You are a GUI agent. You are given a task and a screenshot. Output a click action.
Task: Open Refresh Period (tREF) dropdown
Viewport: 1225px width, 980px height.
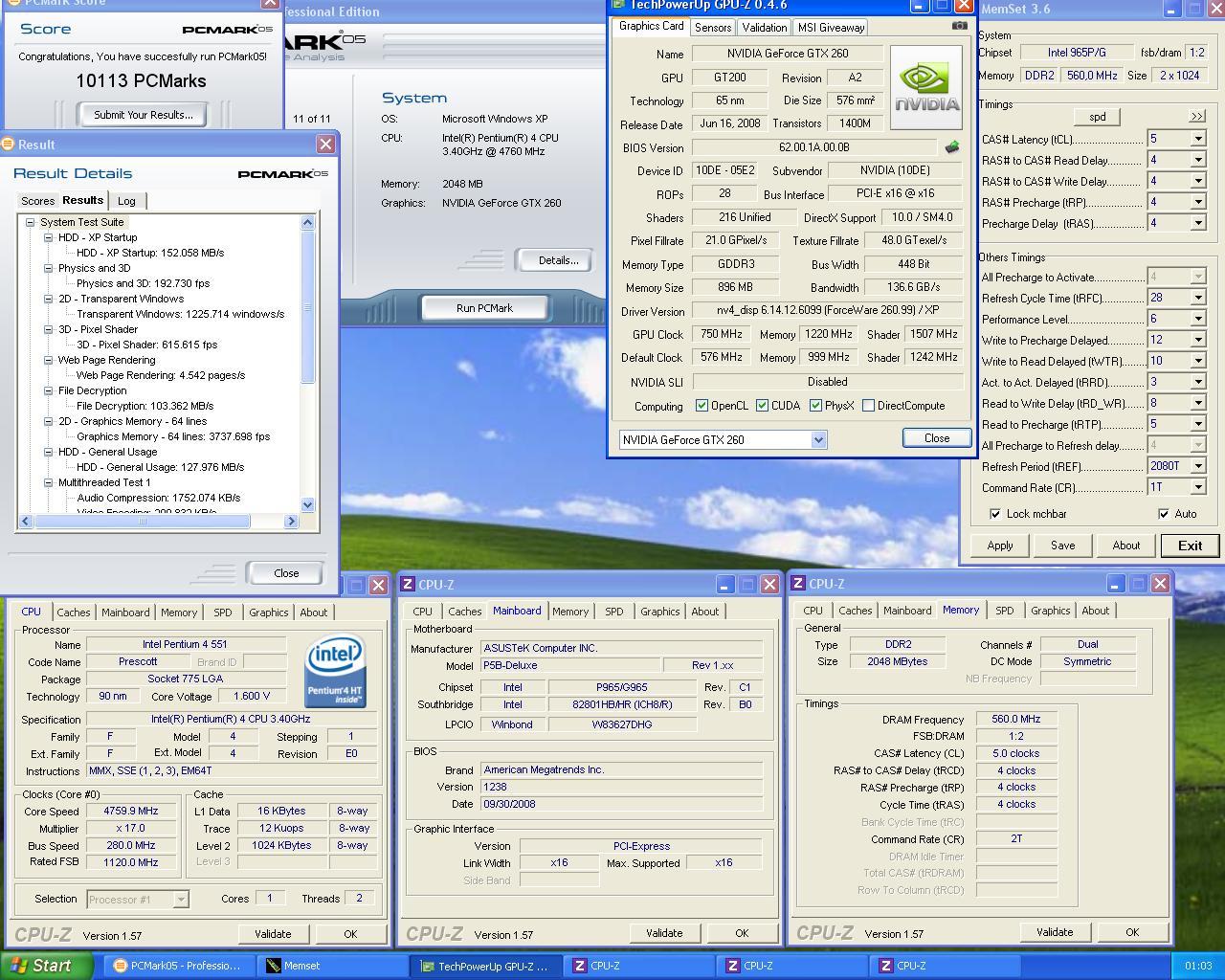1197,466
